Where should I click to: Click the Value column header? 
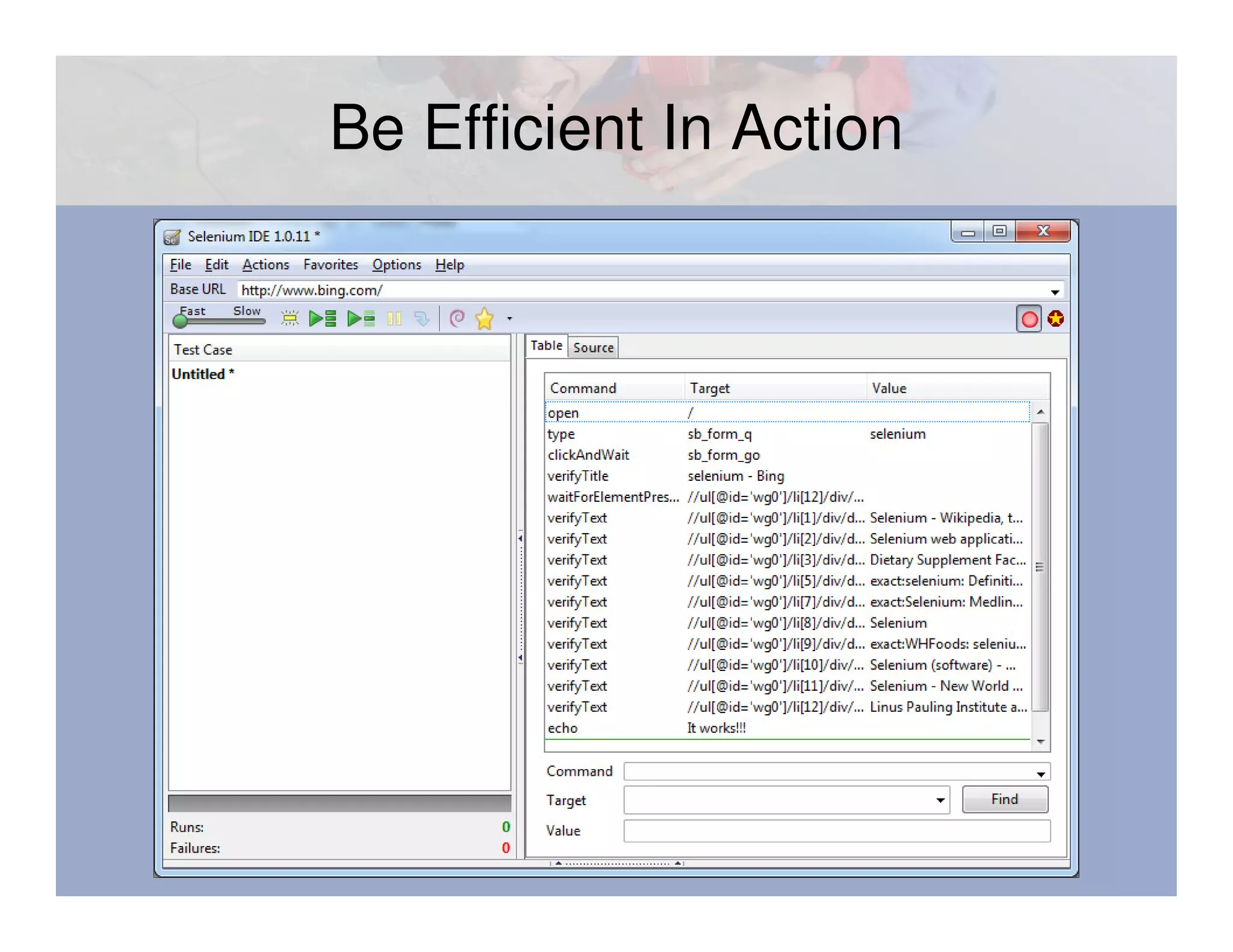tap(958, 388)
